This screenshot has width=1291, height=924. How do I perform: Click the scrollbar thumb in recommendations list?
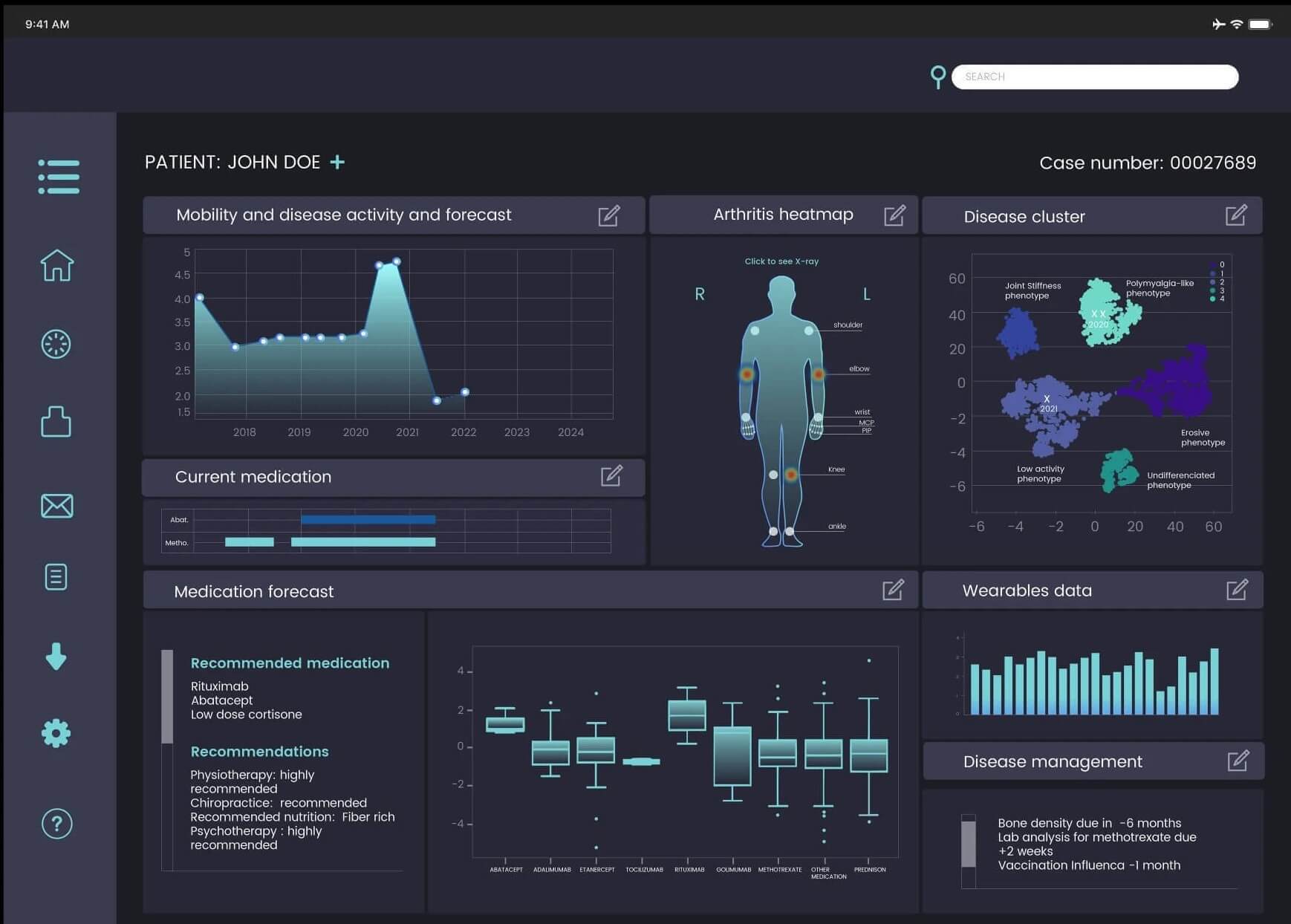pyautogui.click(x=167, y=697)
